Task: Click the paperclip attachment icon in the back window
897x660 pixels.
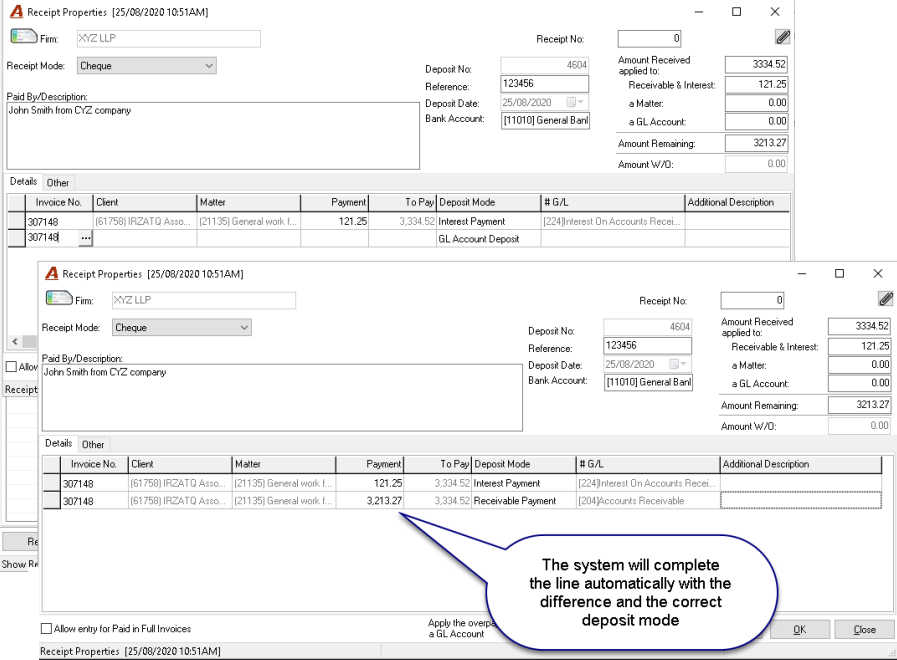Action: tap(783, 37)
